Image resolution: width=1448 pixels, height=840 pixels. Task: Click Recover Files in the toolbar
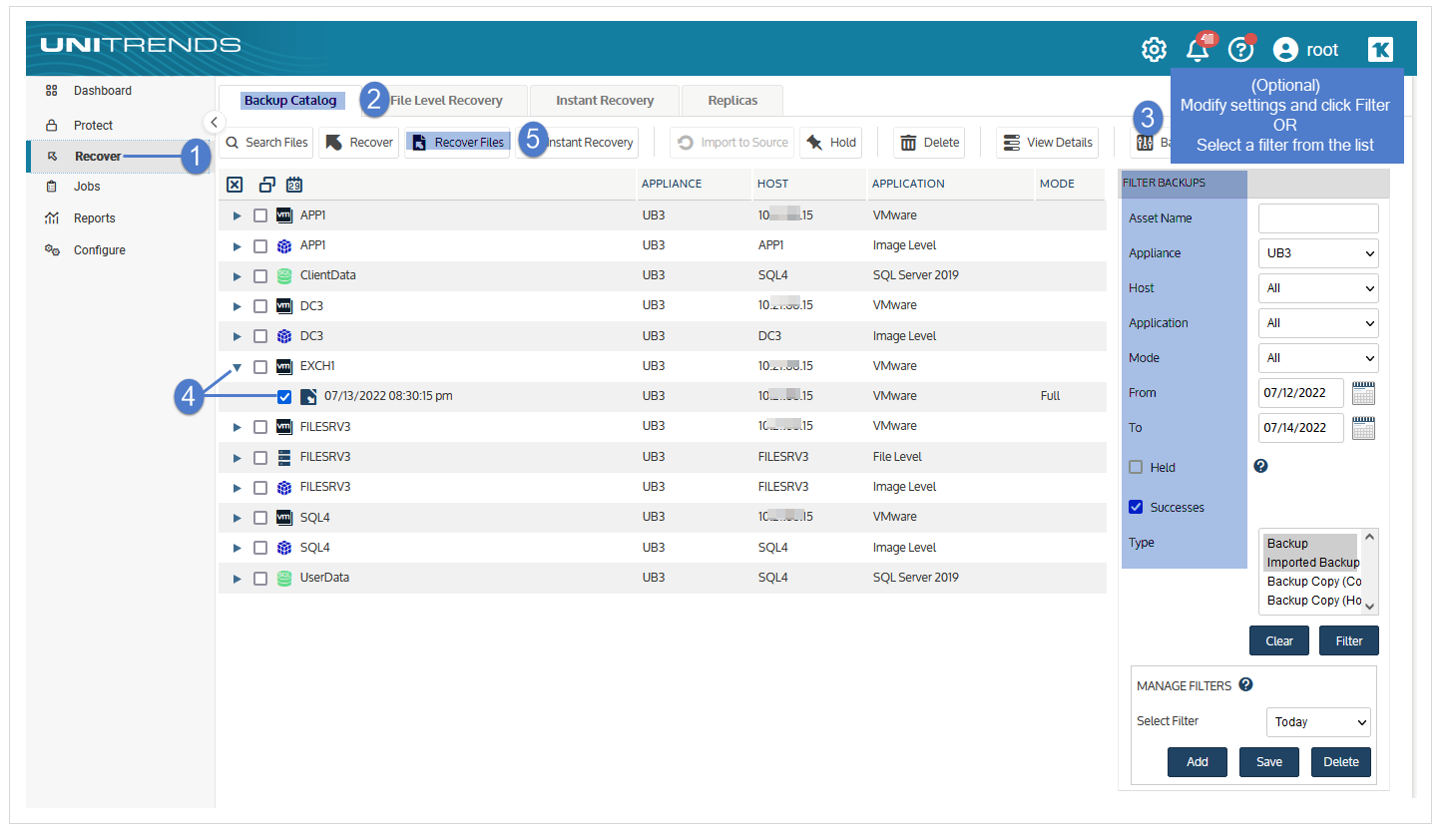click(x=458, y=143)
